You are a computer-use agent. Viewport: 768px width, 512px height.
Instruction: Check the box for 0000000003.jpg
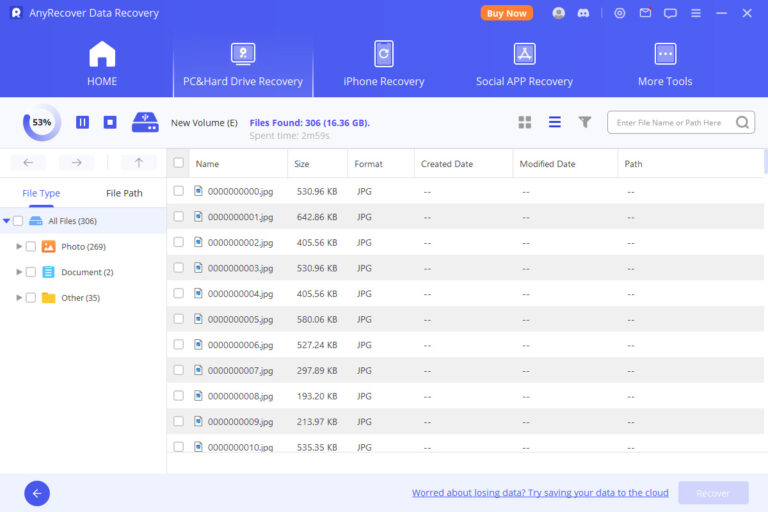(x=178, y=267)
